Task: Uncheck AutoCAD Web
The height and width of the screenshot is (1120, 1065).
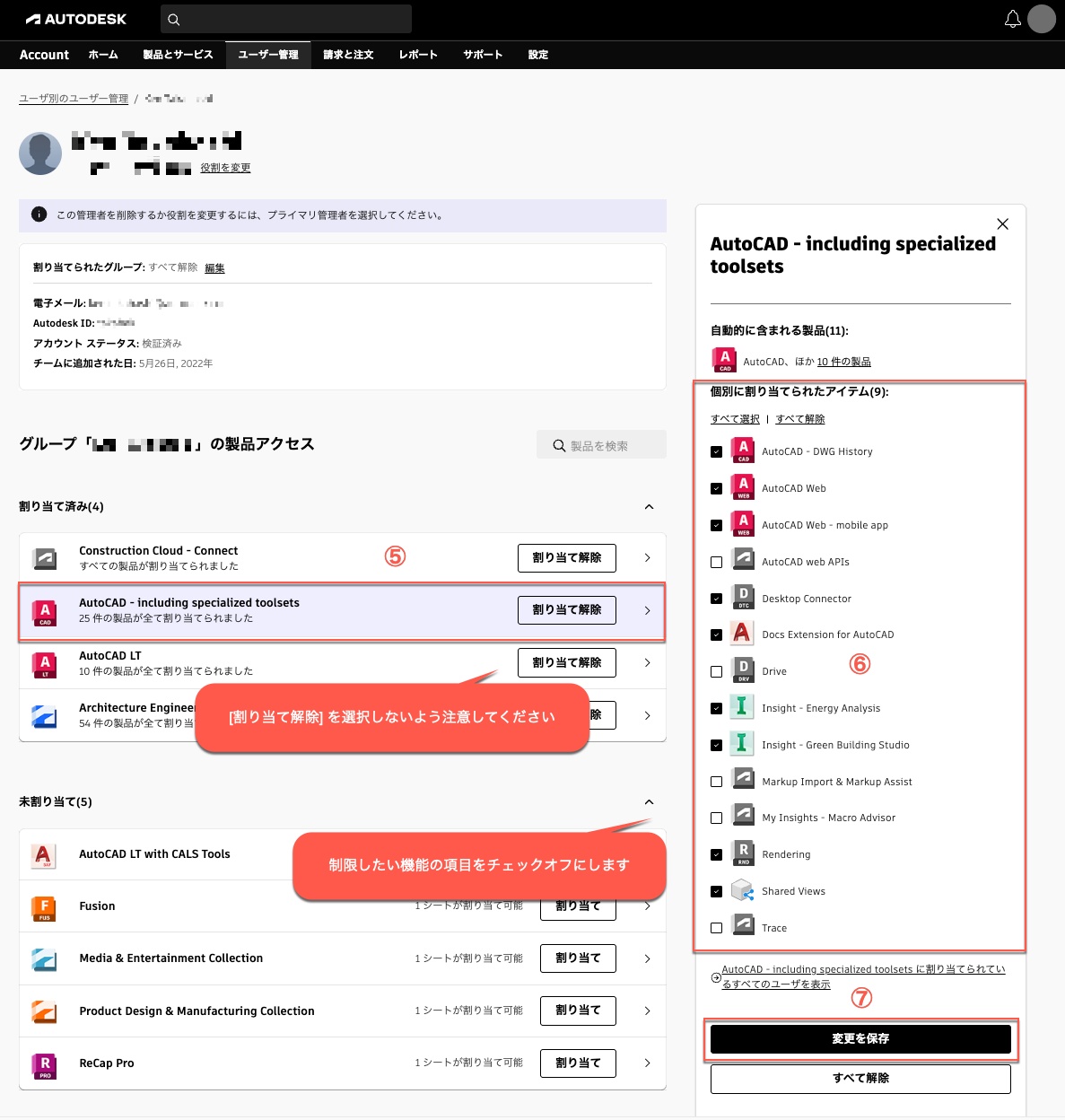Action: pos(716,487)
